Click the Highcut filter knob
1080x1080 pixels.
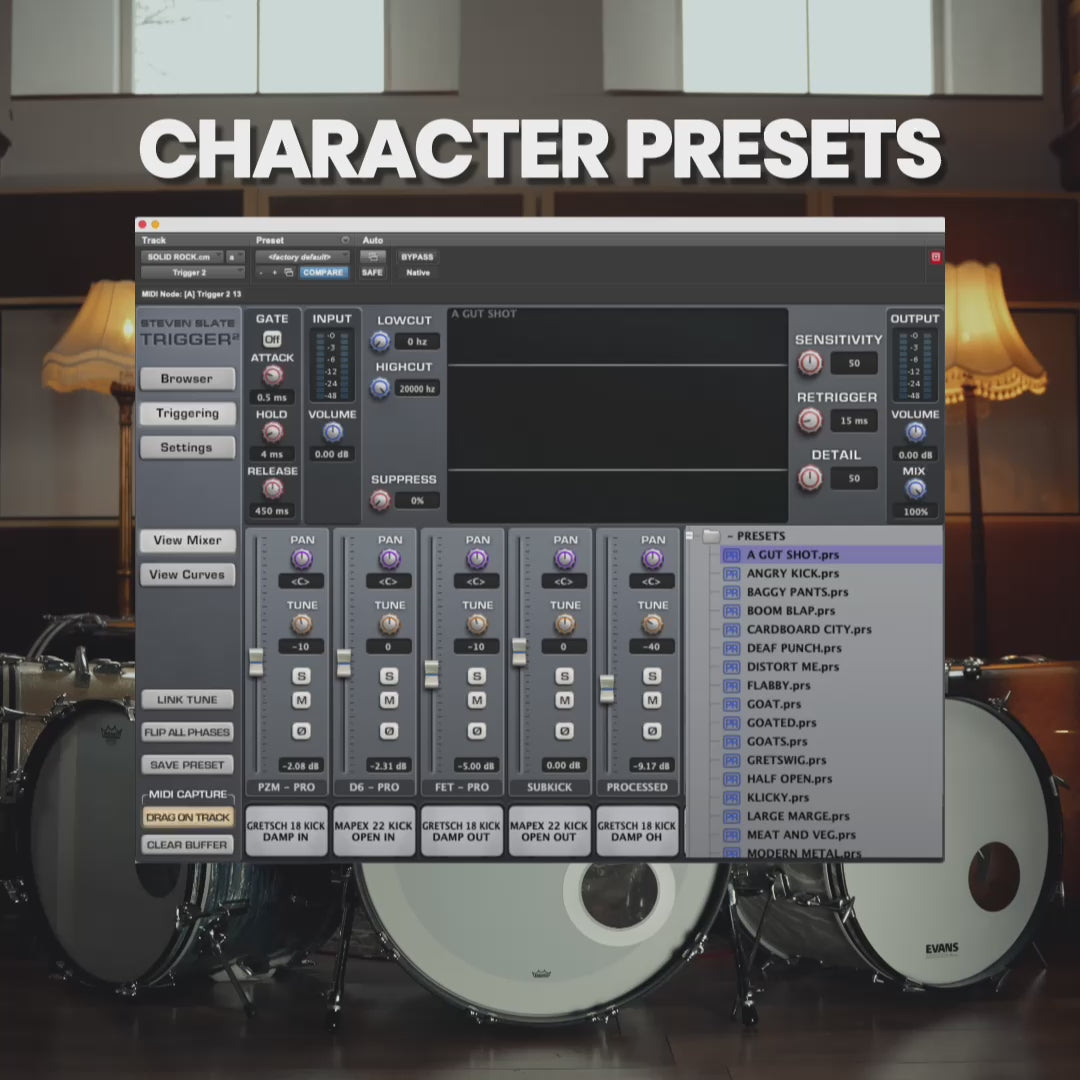tap(380, 388)
